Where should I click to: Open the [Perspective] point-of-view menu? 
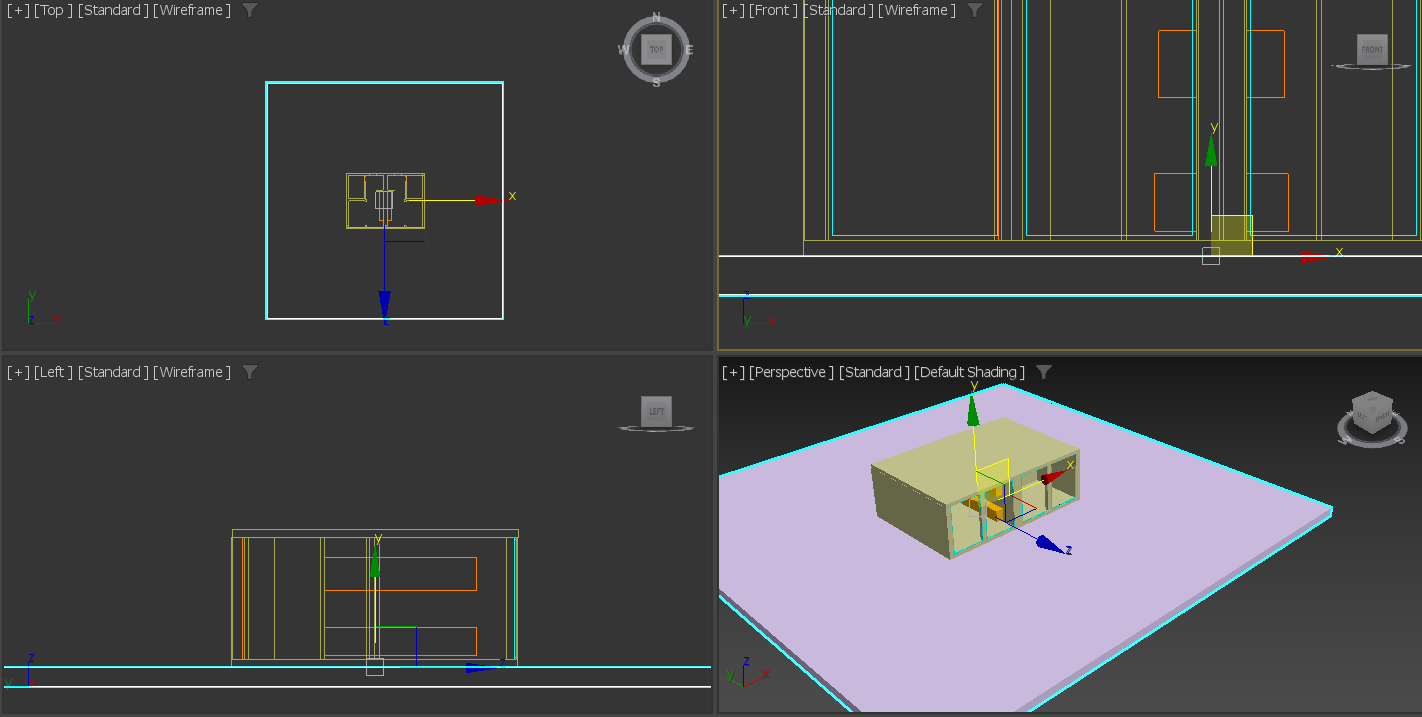click(791, 372)
